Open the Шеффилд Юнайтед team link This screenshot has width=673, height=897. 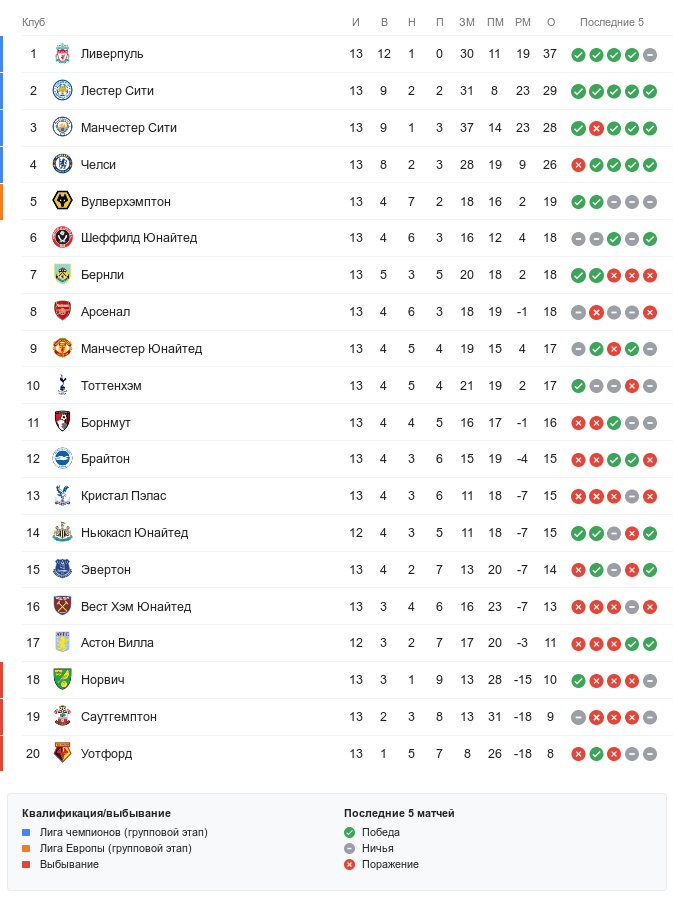[x=139, y=238]
